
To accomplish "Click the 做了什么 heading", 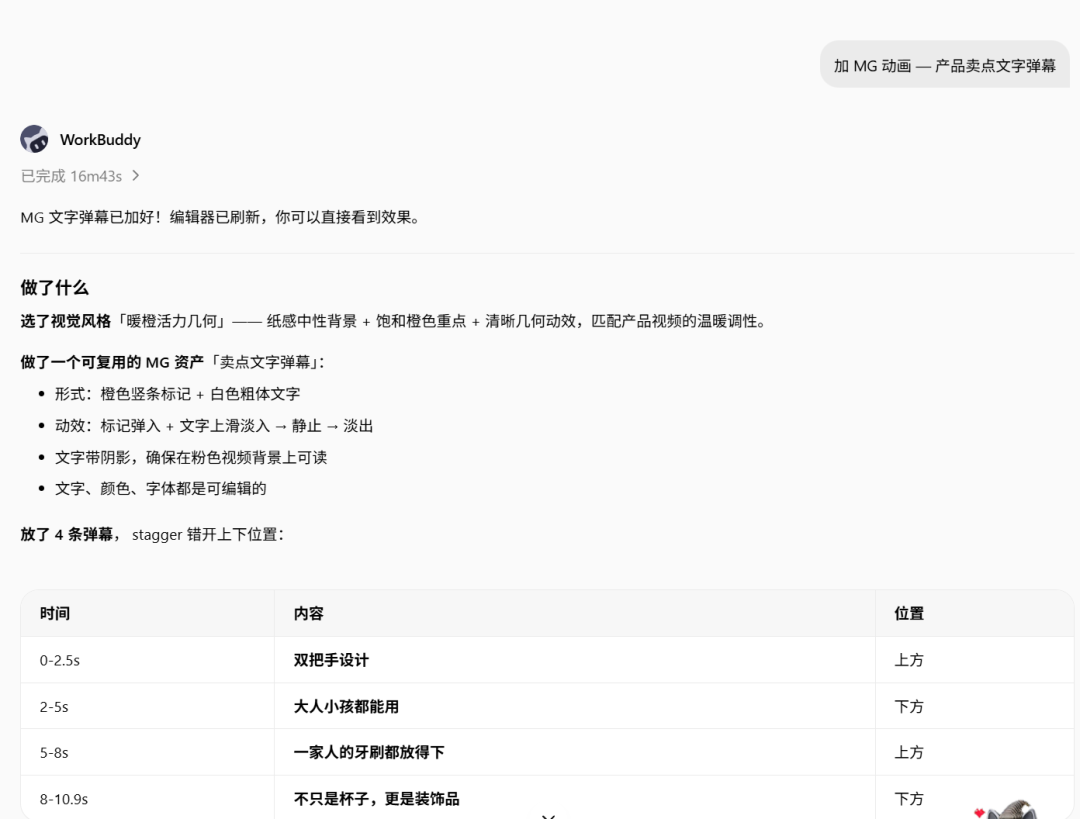I will pyautogui.click(x=54, y=288).
